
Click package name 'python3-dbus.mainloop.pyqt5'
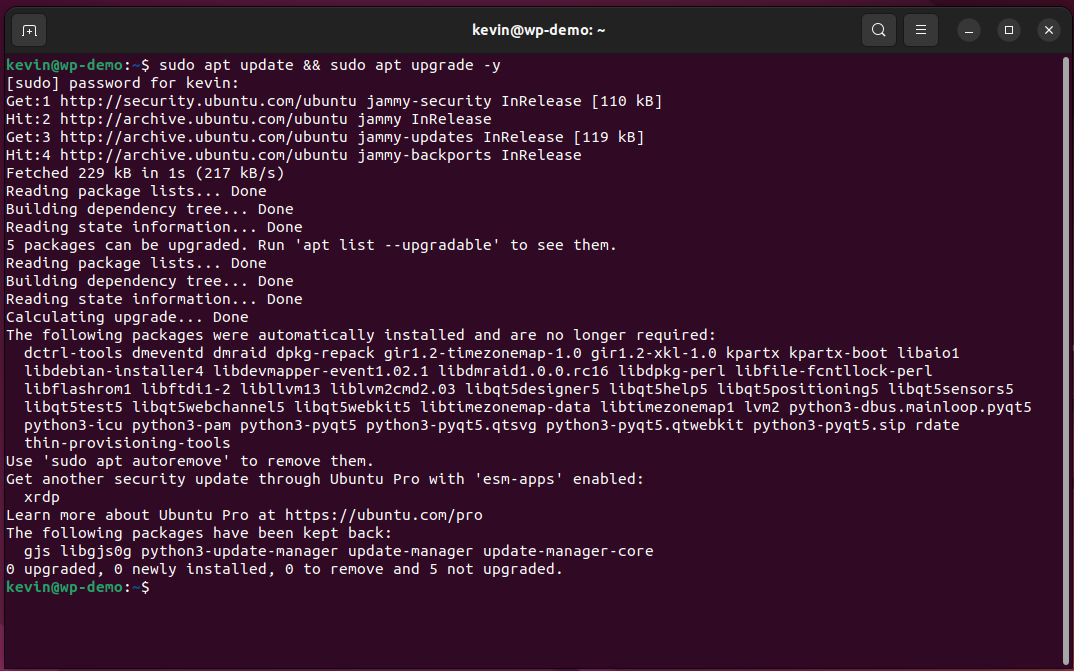point(910,407)
